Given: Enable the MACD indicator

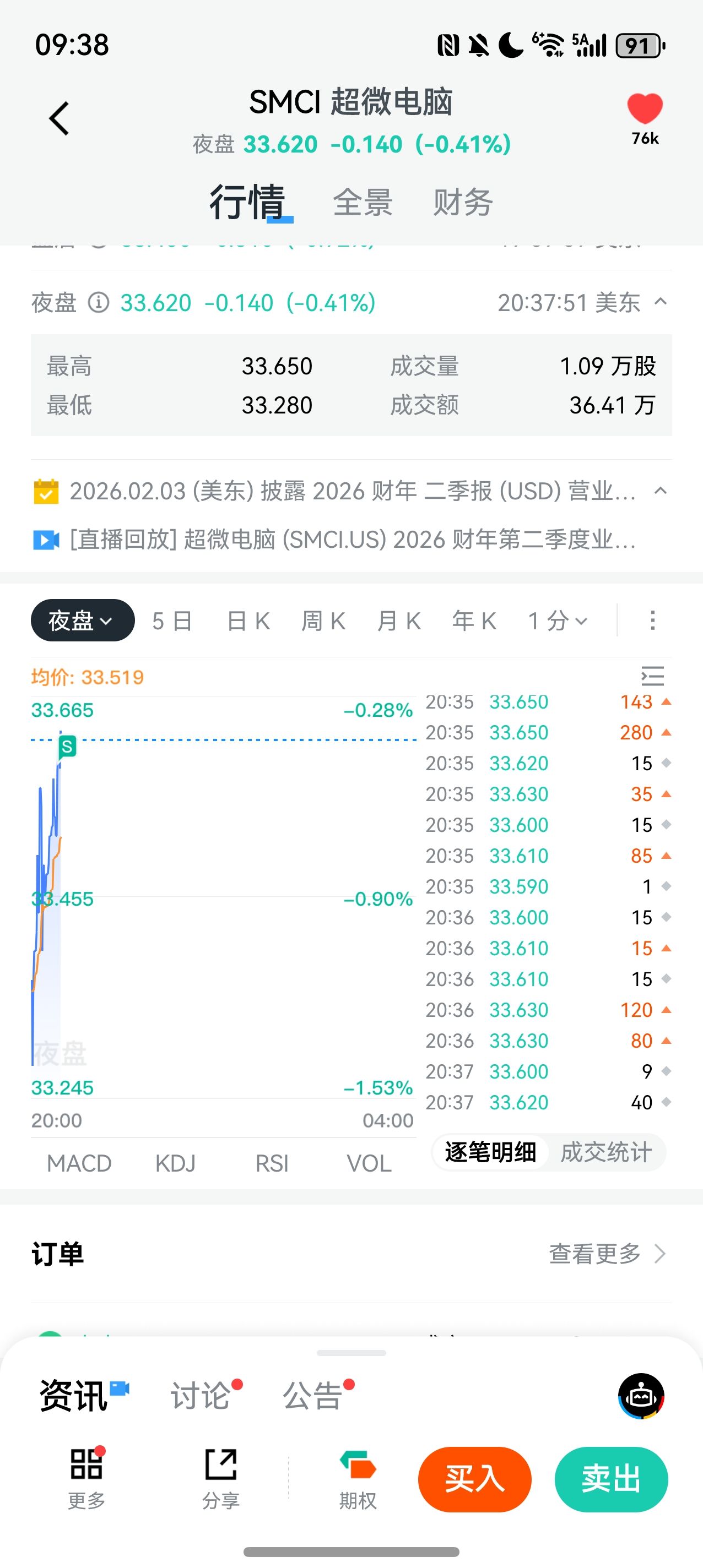Looking at the screenshot, I should [x=79, y=1163].
